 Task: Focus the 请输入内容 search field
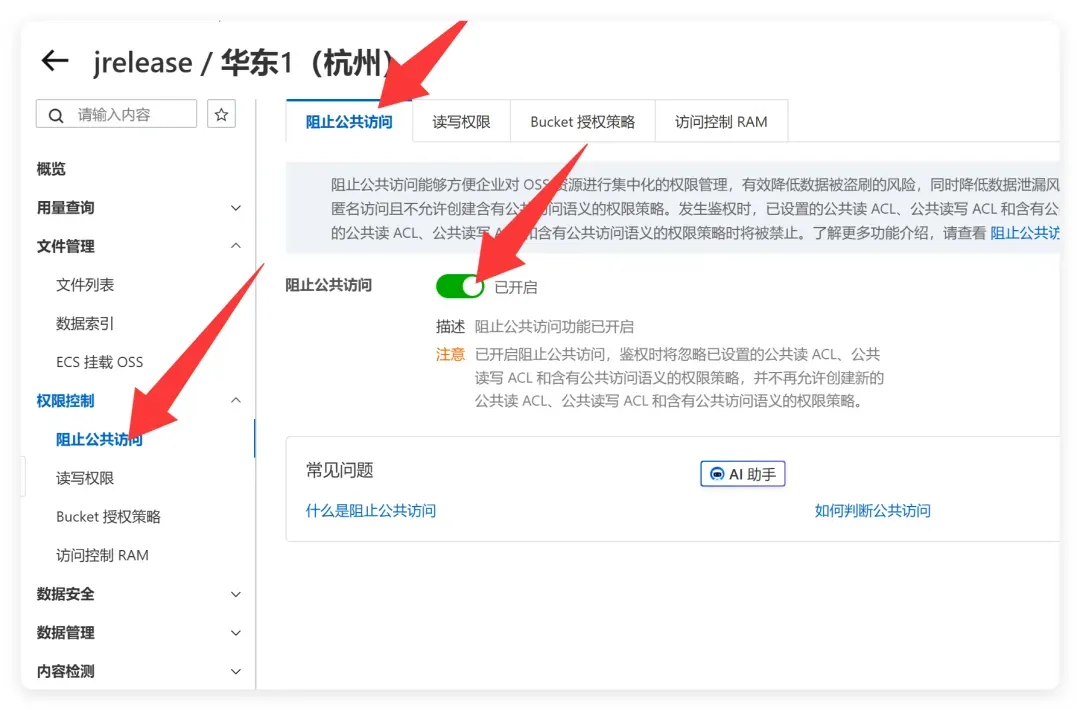tap(116, 114)
